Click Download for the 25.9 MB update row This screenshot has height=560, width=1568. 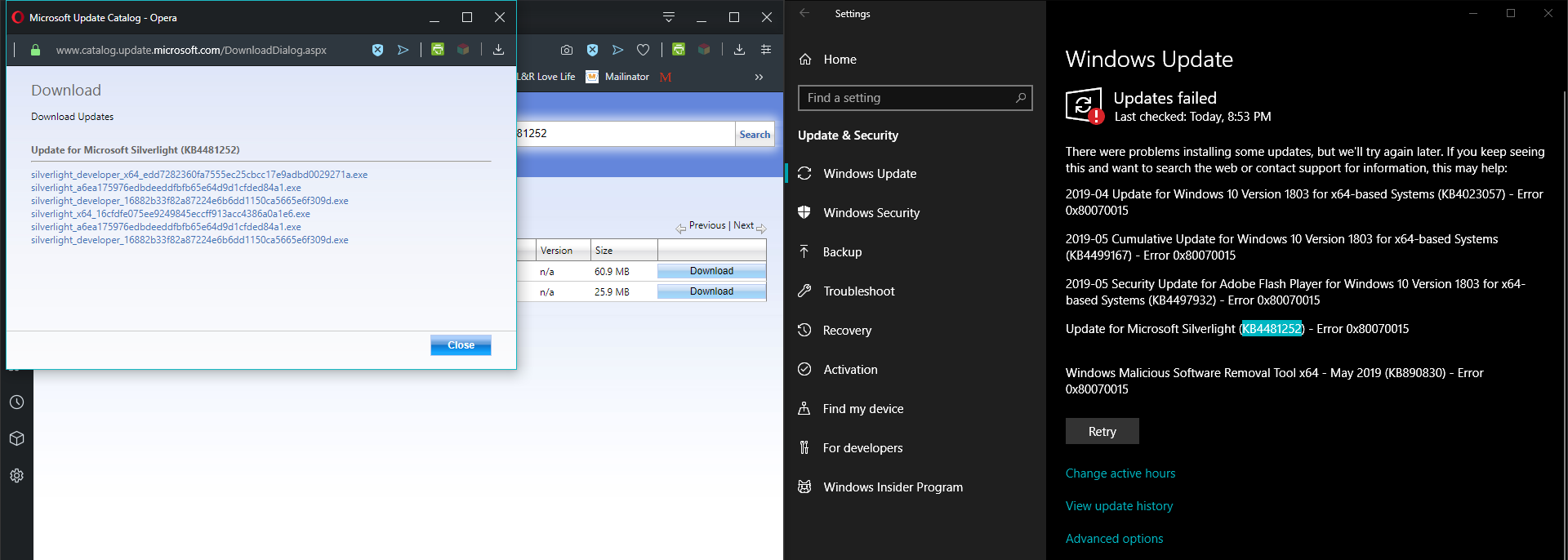[x=711, y=291]
